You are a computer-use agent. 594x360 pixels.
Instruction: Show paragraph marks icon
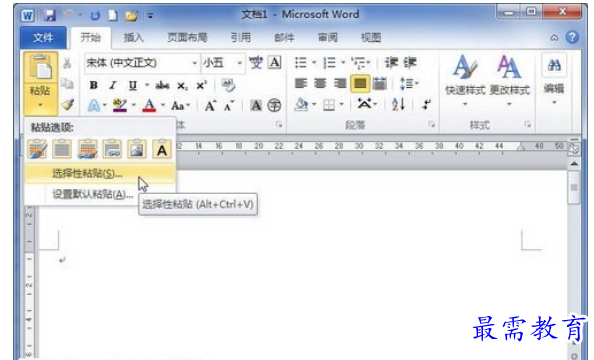[426, 104]
